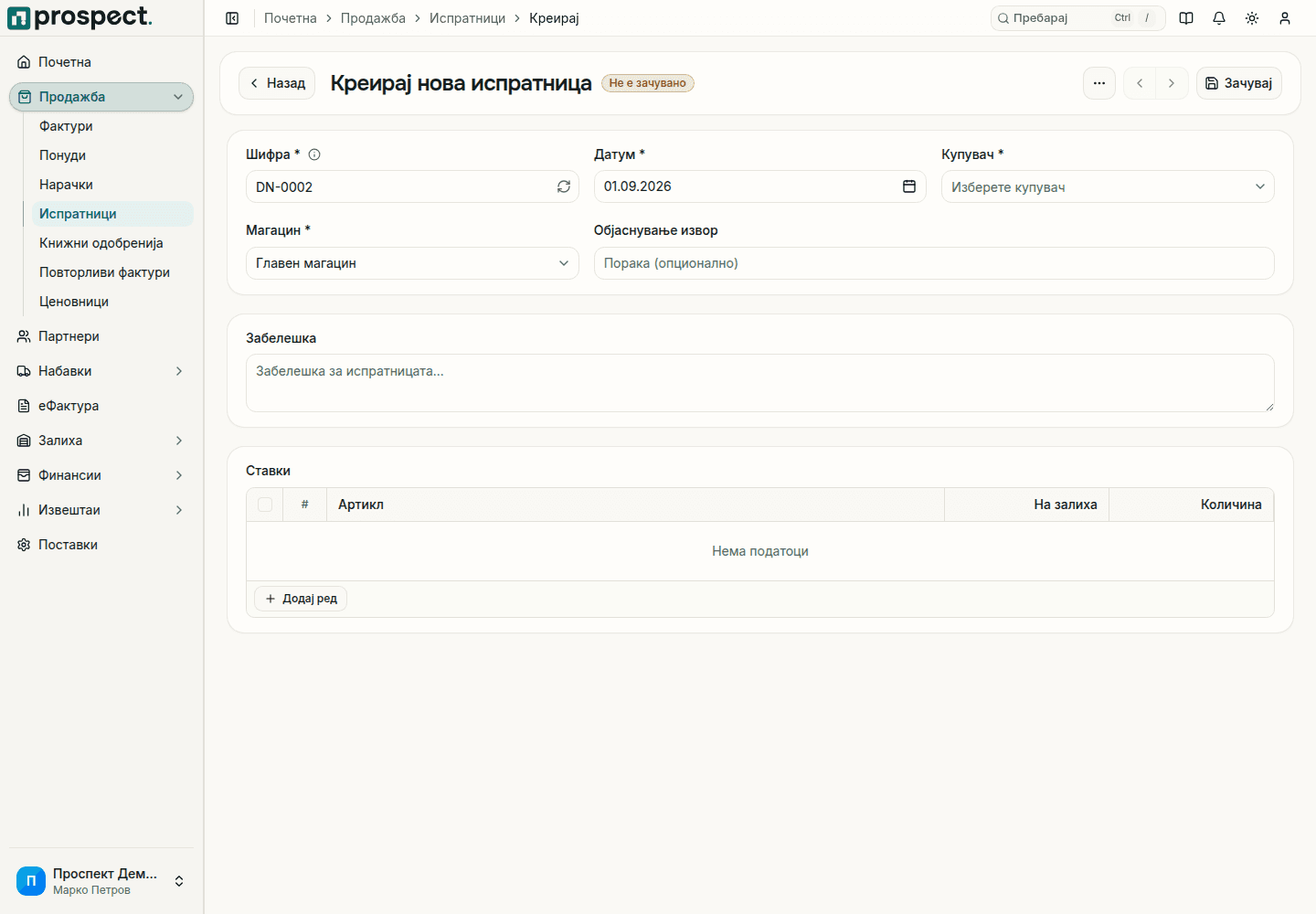Viewport: 1316px width, 914px height.
Task: Click the prospect logo
Action: click(x=80, y=17)
